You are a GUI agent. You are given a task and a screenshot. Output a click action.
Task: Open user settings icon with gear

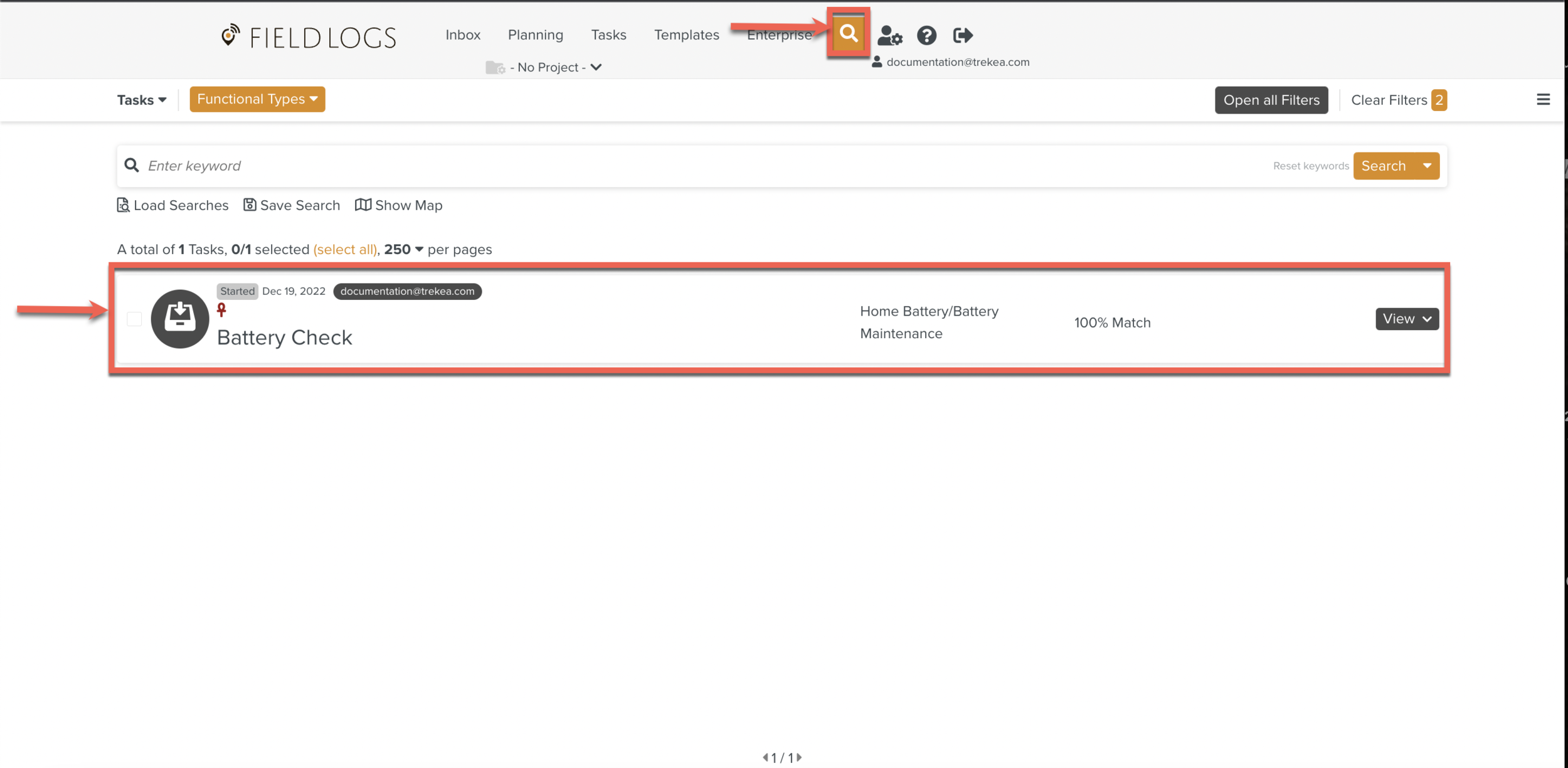pos(889,36)
